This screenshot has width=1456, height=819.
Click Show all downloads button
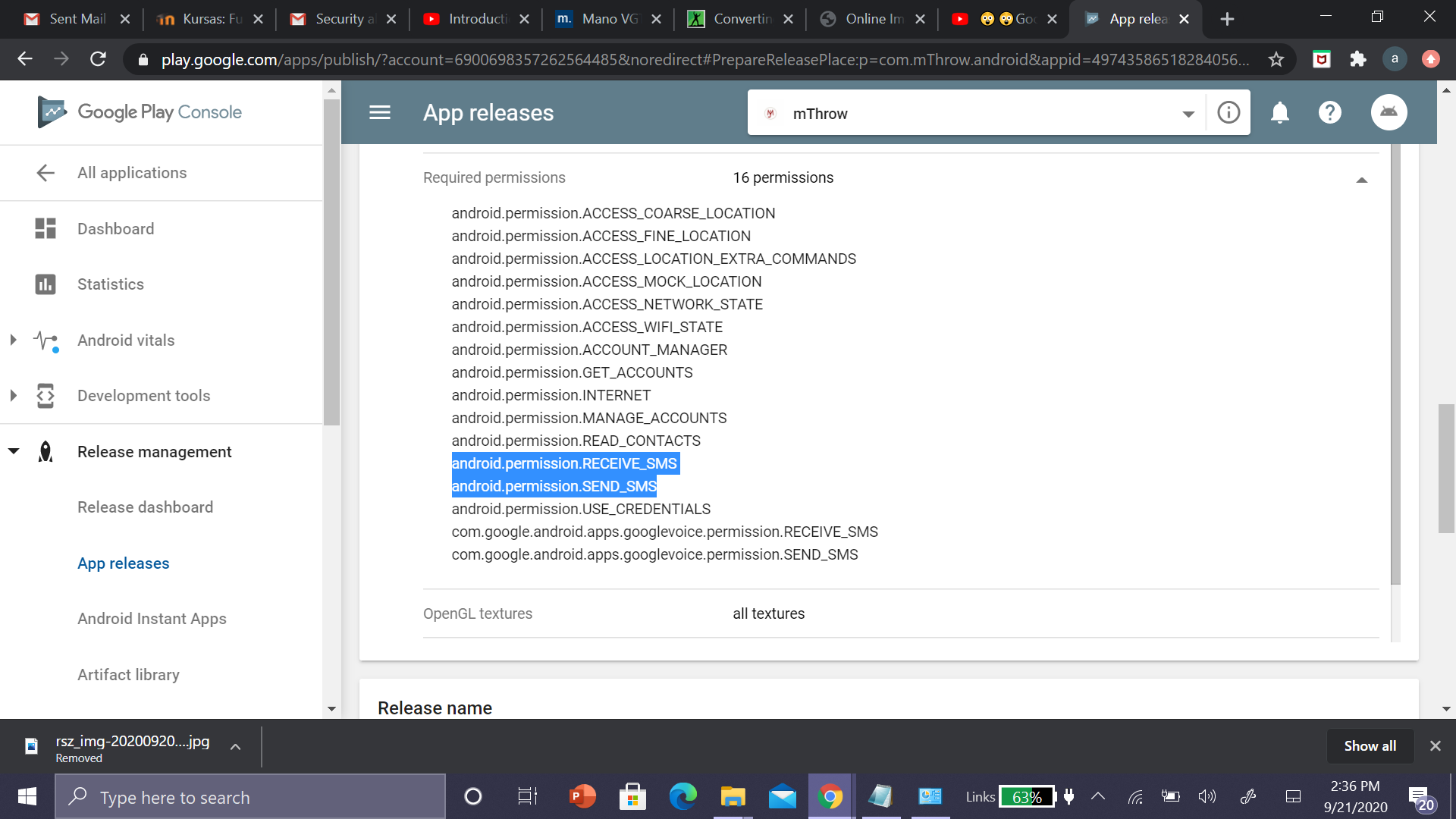click(1370, 745)
